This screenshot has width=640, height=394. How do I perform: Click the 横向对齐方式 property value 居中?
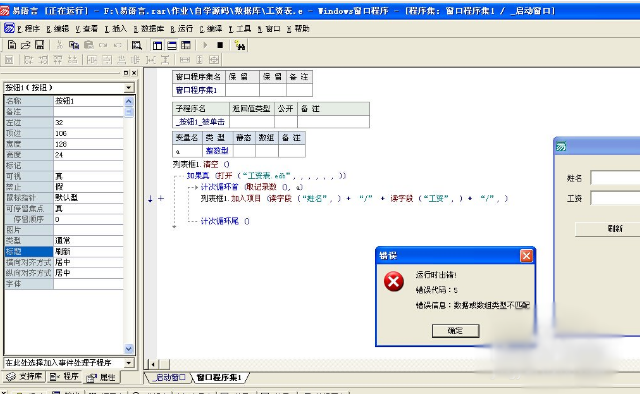click(88, 262)
